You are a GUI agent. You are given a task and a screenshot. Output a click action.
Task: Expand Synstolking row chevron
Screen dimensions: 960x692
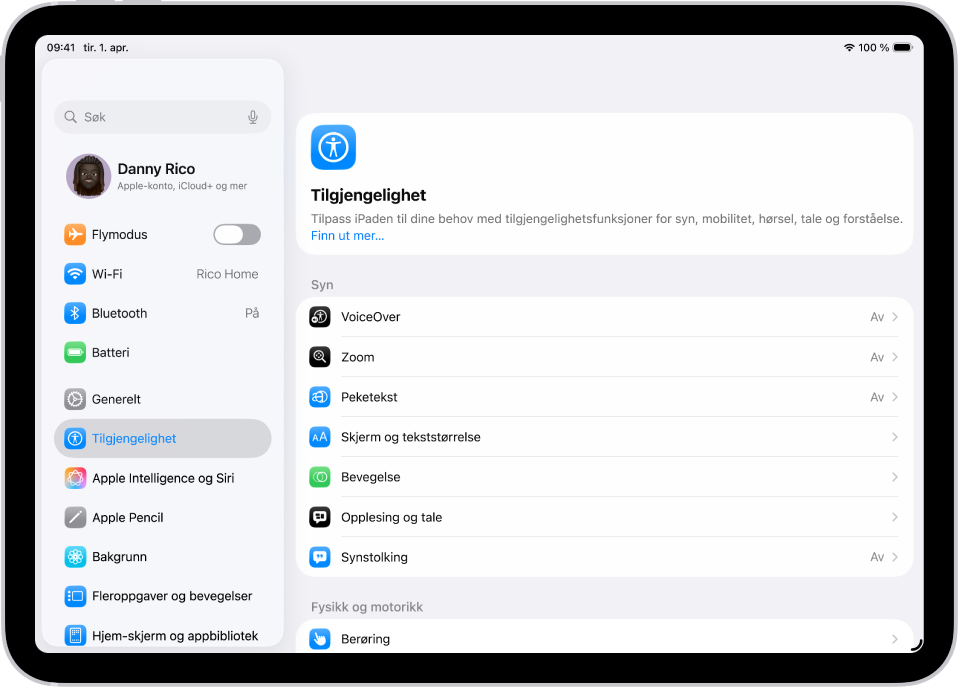(894, 557)
